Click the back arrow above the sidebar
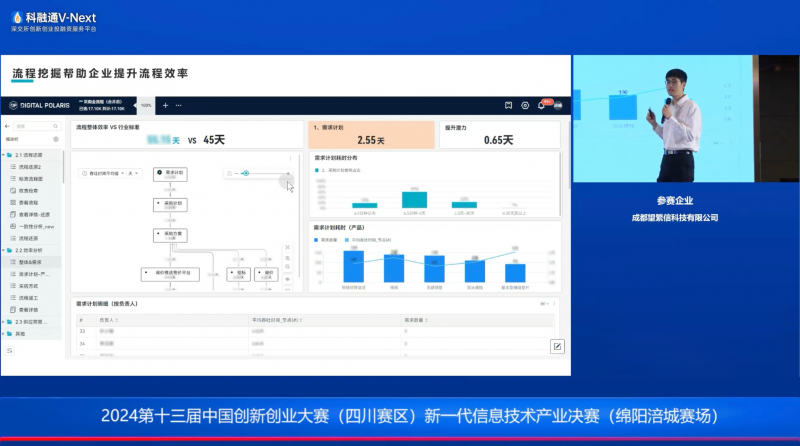 [x=7, y=126]
